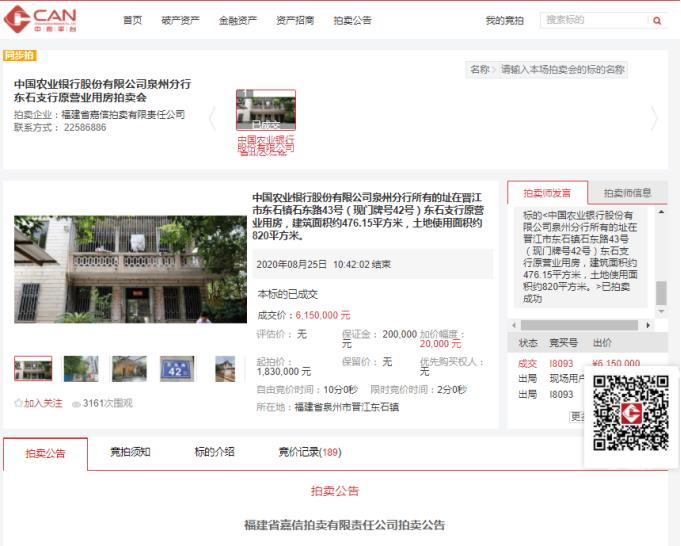The height and width of the screenshot is (546, 681).
Task: Open the 竞价记录(189) tab
Action: (x=310, y=452)
